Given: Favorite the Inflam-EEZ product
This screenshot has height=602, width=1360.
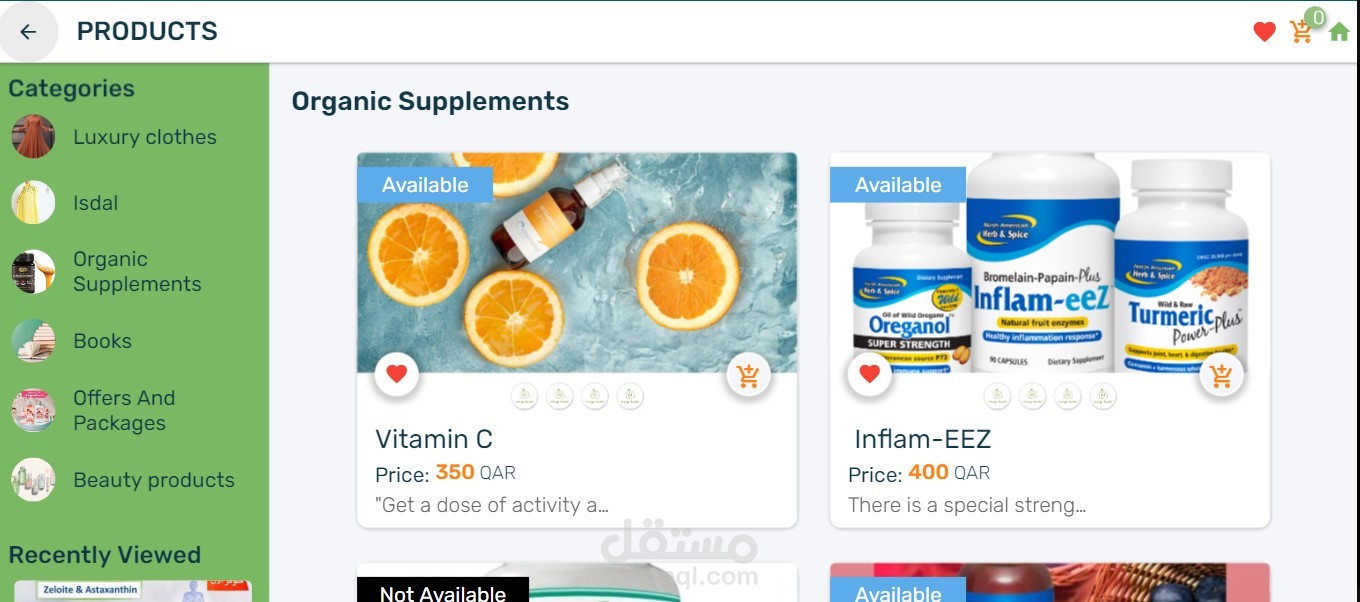Looking at the screenshot, I should [870, 374].
